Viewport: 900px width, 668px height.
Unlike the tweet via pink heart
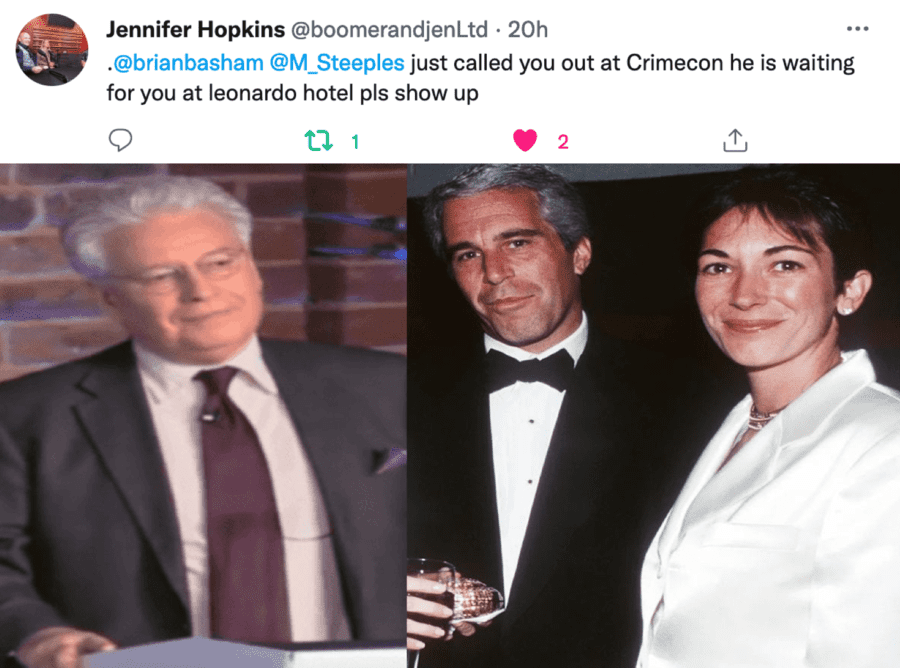point(525,141)
